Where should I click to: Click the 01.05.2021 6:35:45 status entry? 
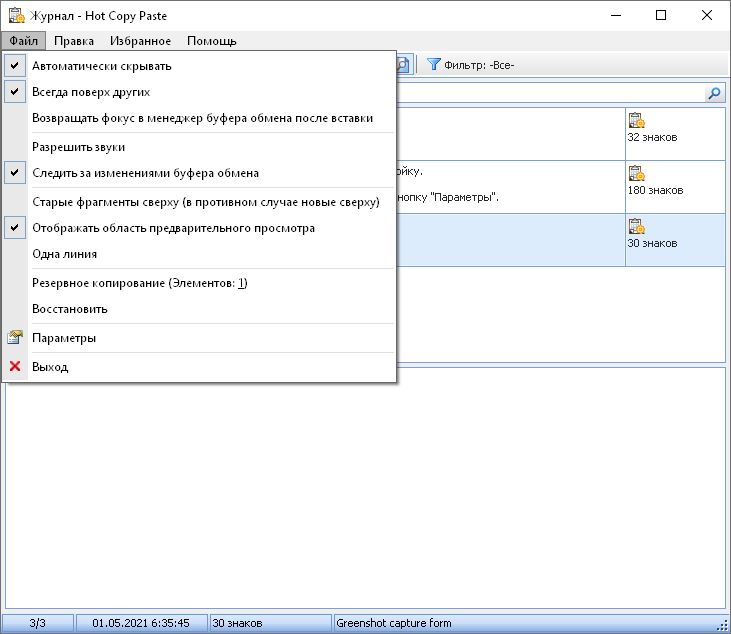(141, 623)
